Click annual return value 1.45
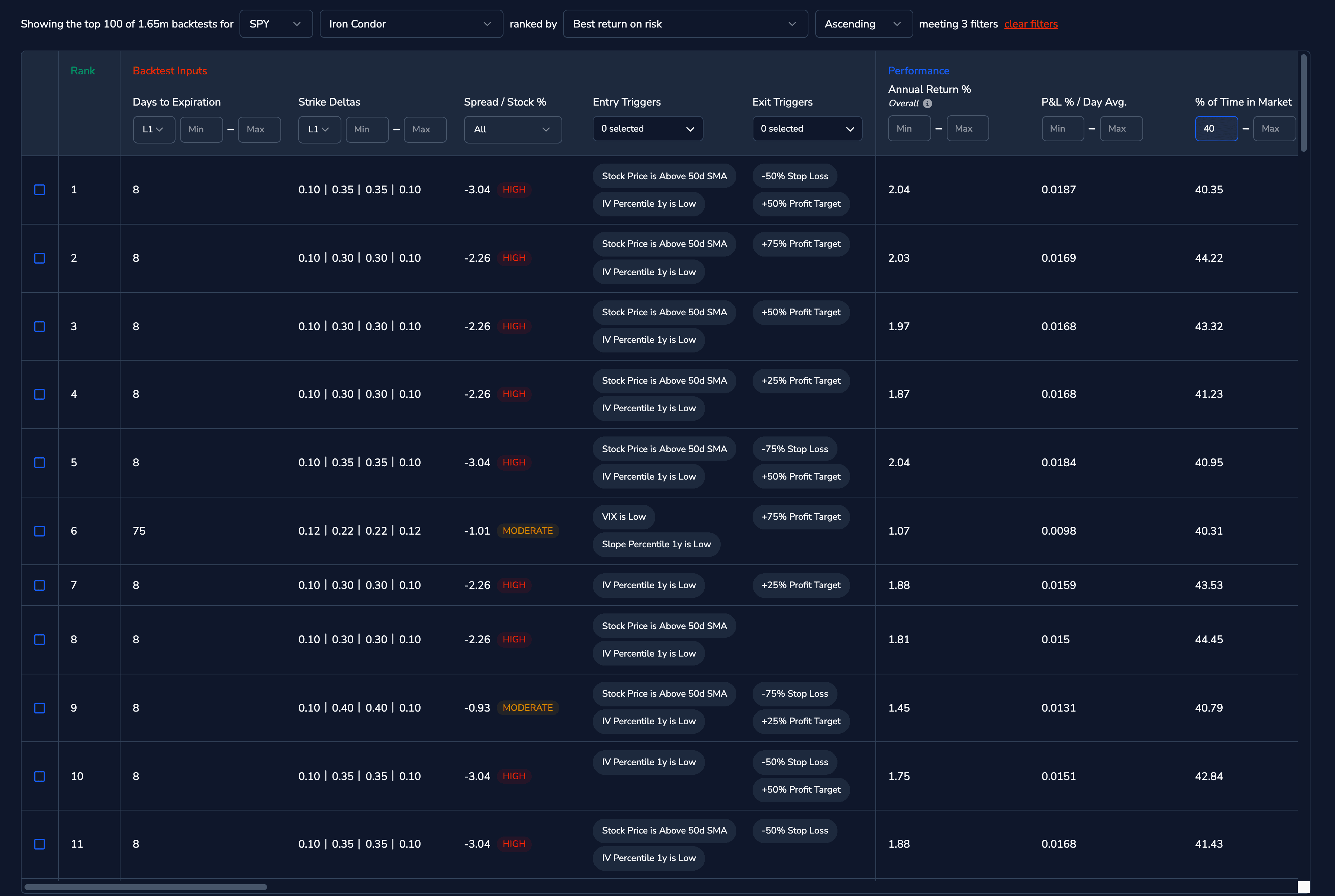This screenshot has height=896, width=1335. (898, 708)
